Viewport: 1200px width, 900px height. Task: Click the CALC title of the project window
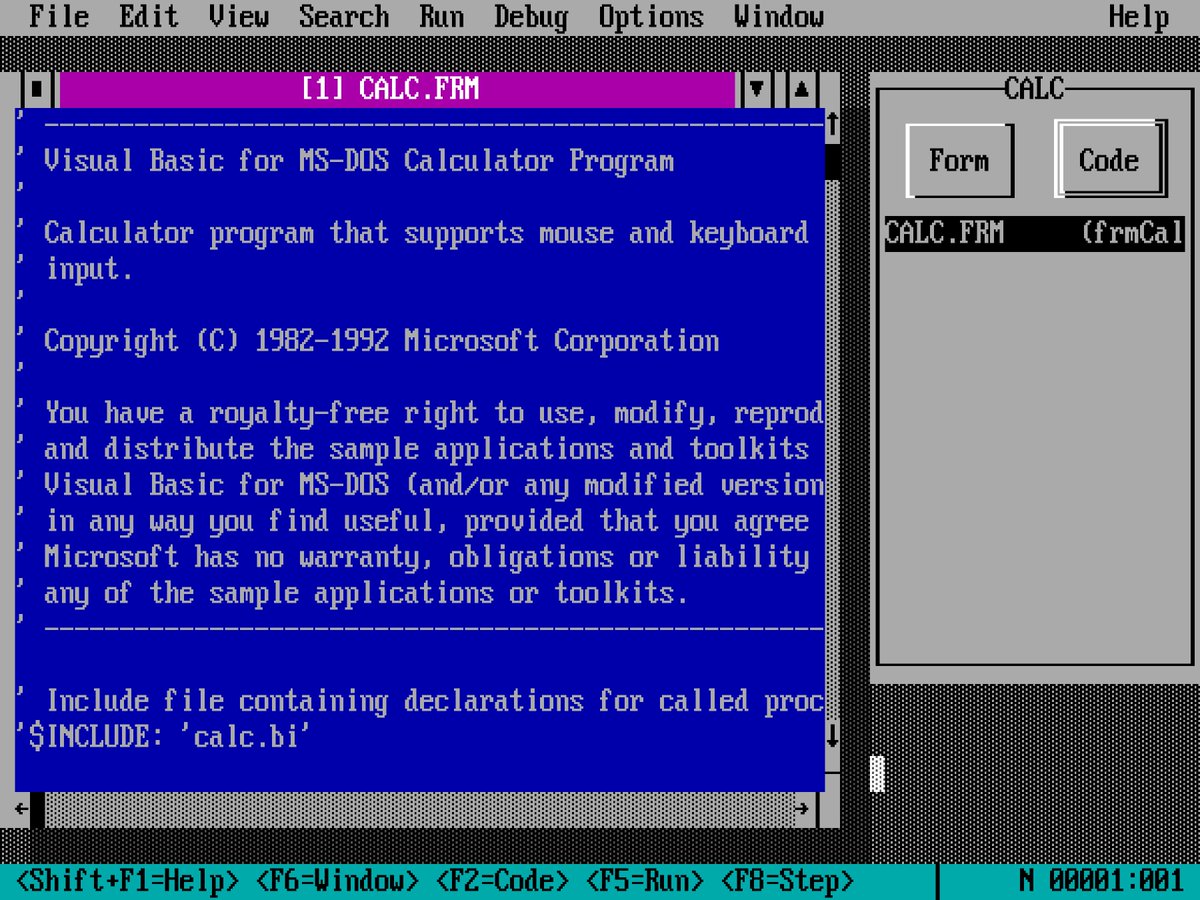tap(1034, 89)
